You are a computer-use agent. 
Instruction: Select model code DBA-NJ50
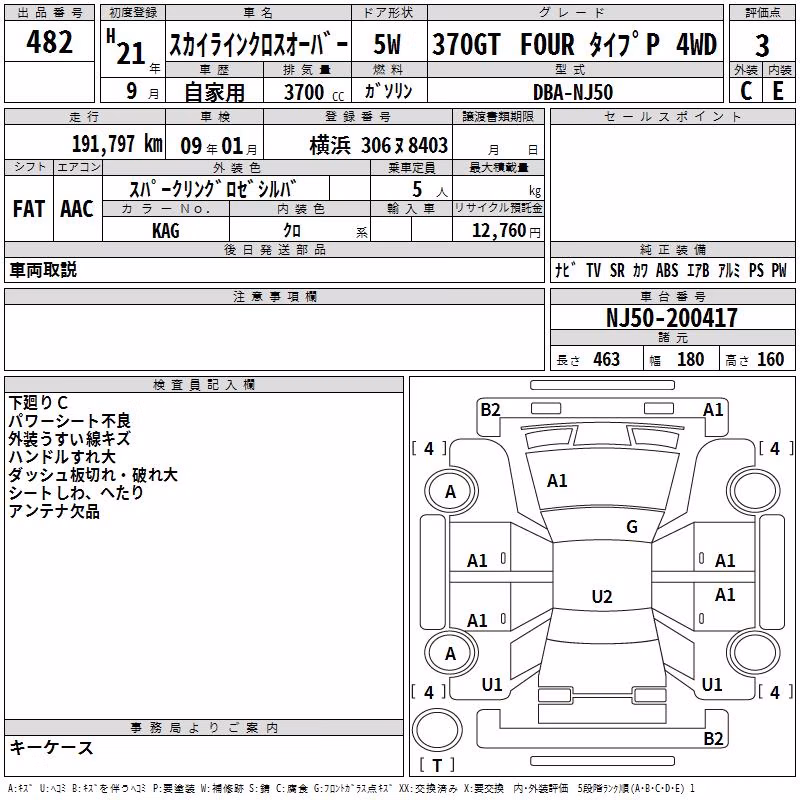coord(573,92)
